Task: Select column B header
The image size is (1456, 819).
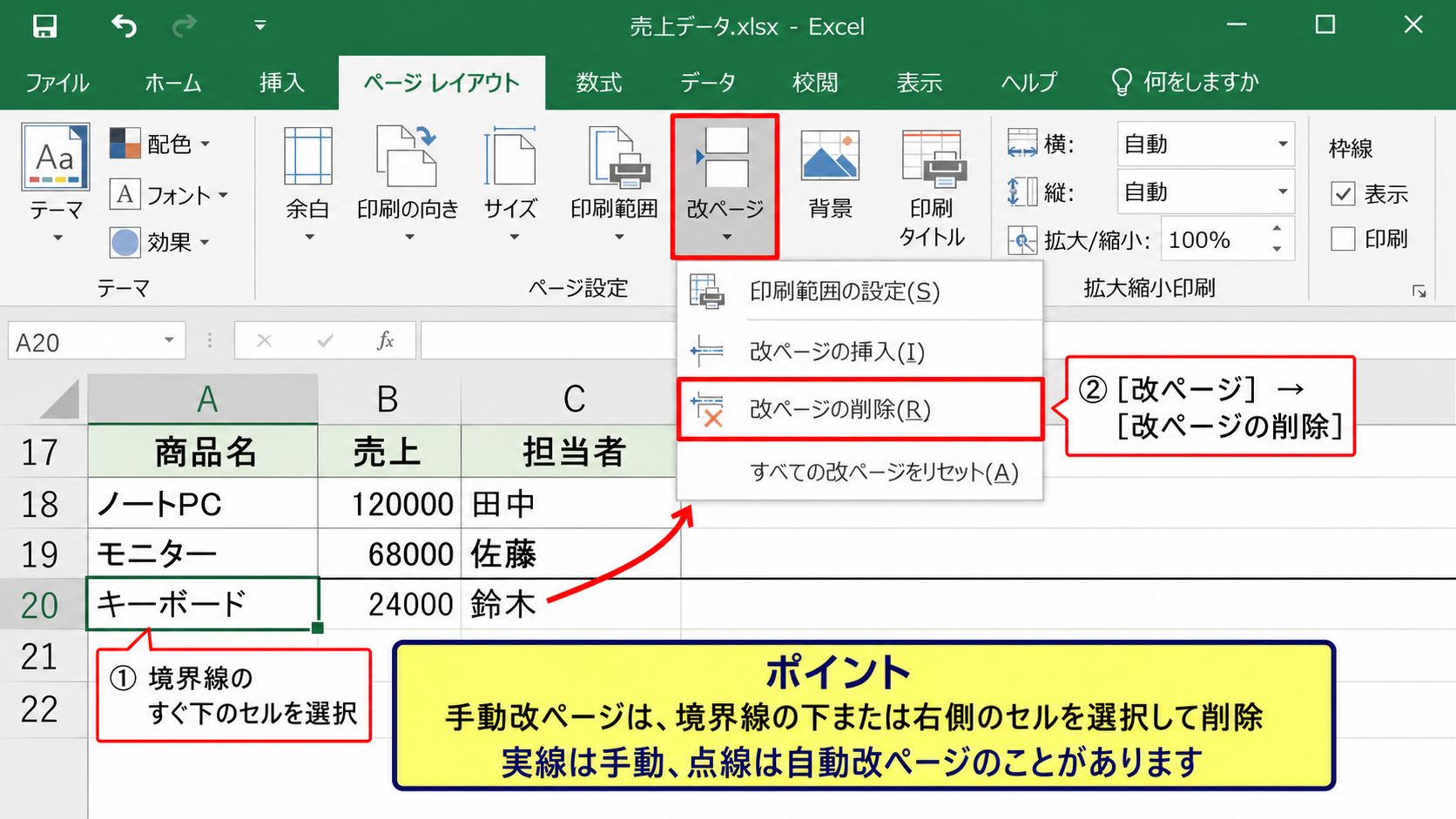Action: click(389, 399)
